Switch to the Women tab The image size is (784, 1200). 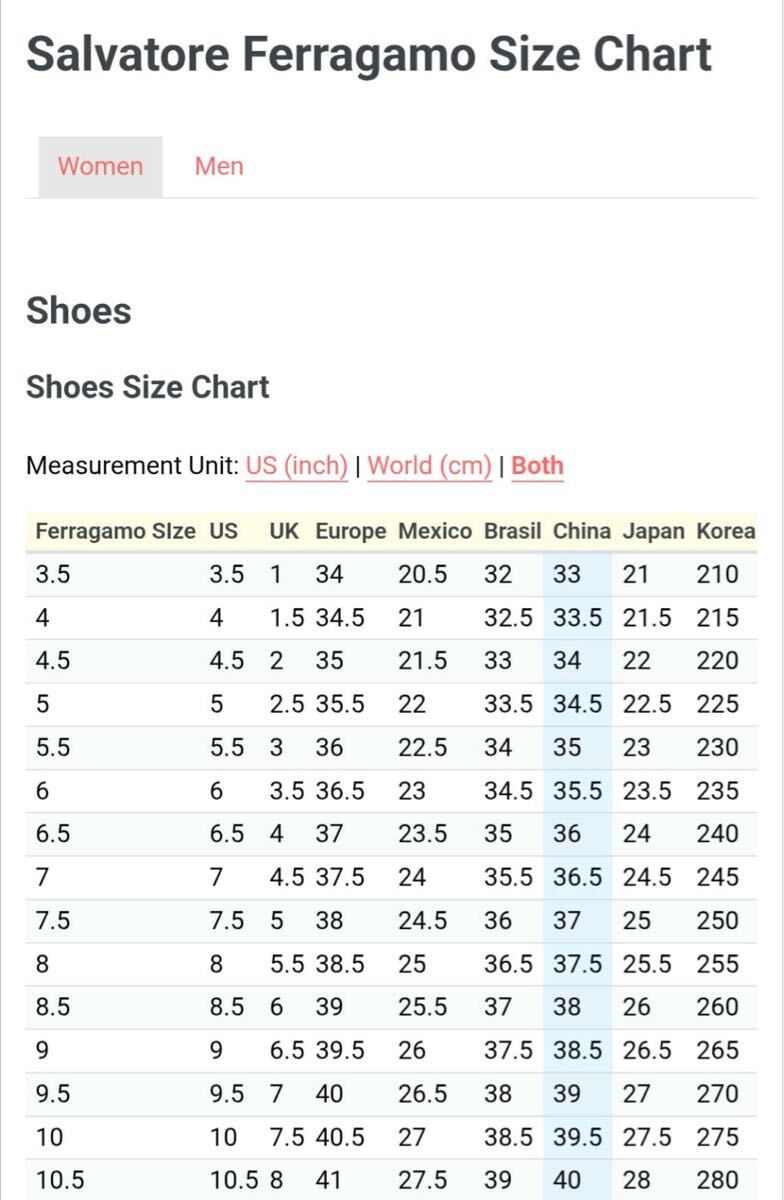(x=100, y=166)
